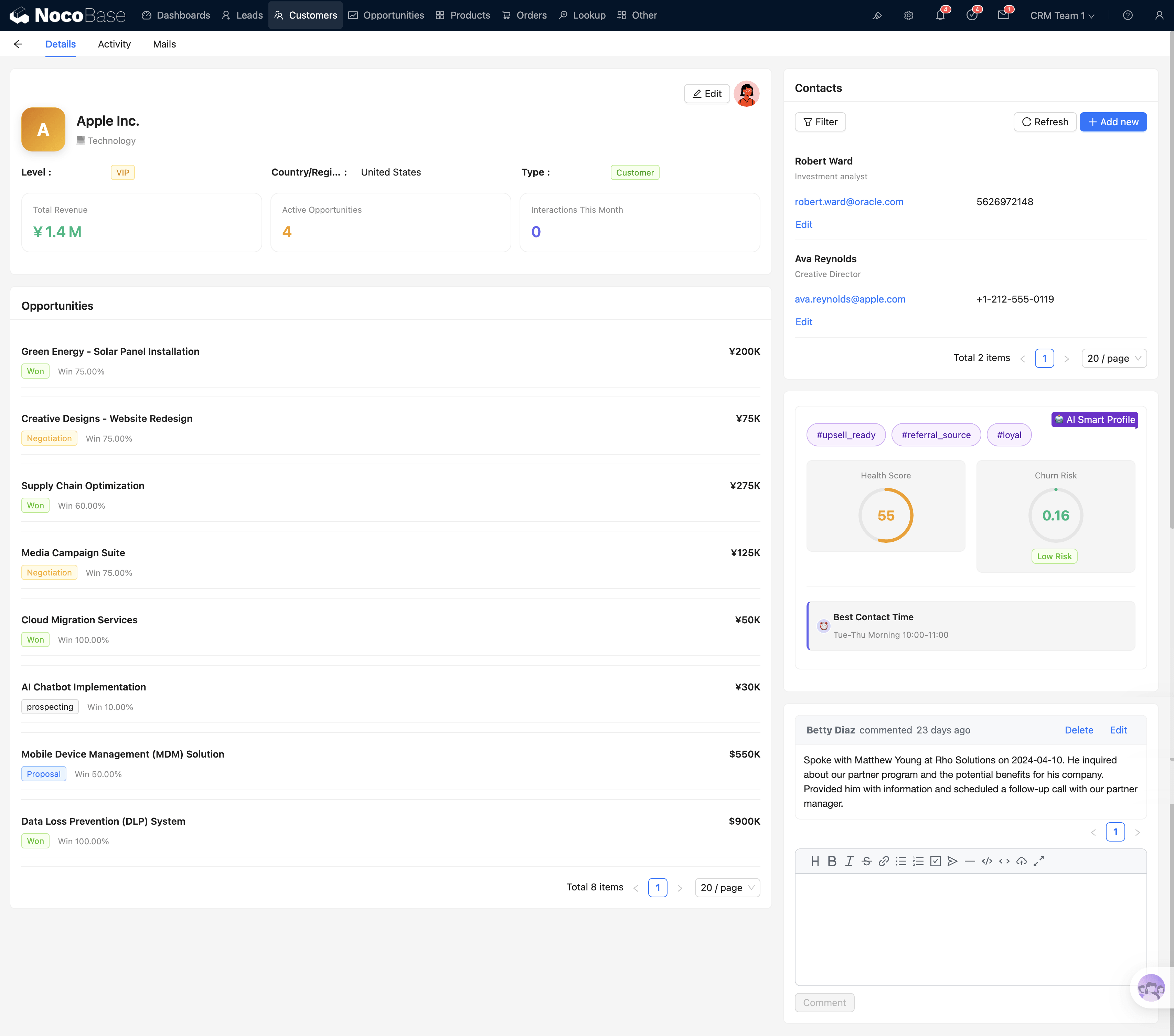1174x1036 pixels.
Task: Click the upload cloud icon in editor
Action: click(1021, 861)
